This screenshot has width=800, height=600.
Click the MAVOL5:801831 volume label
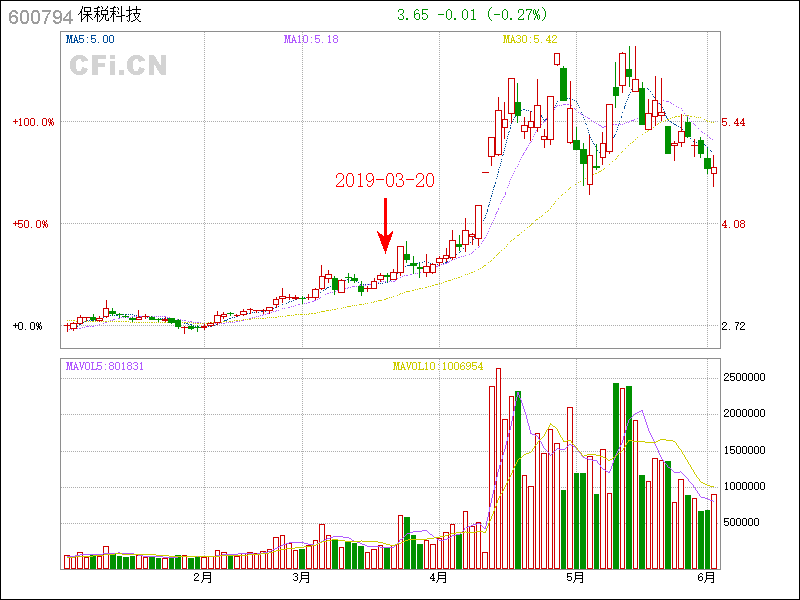pos(105,366)
